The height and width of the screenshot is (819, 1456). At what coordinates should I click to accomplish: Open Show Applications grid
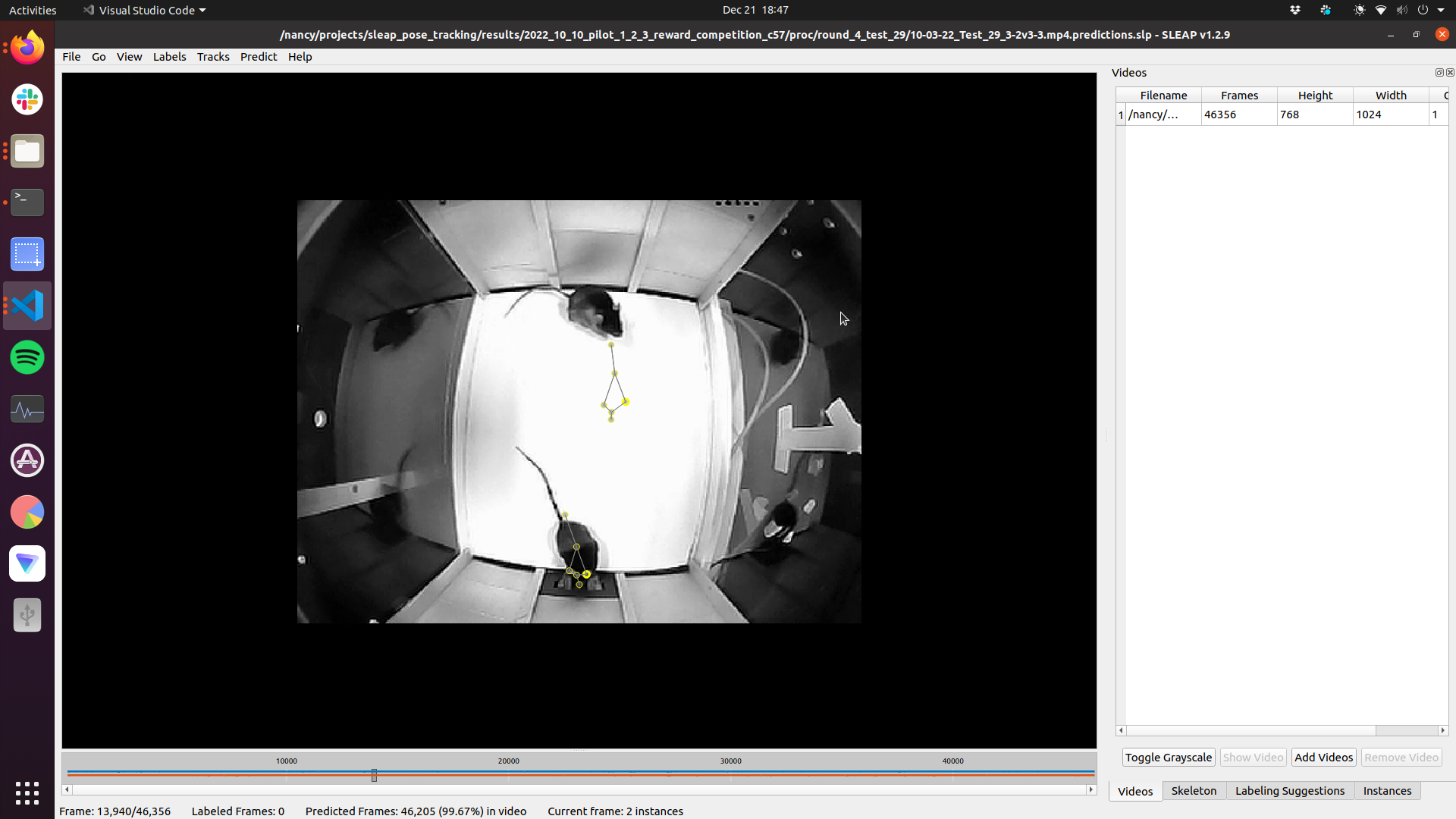coord(27,792)
